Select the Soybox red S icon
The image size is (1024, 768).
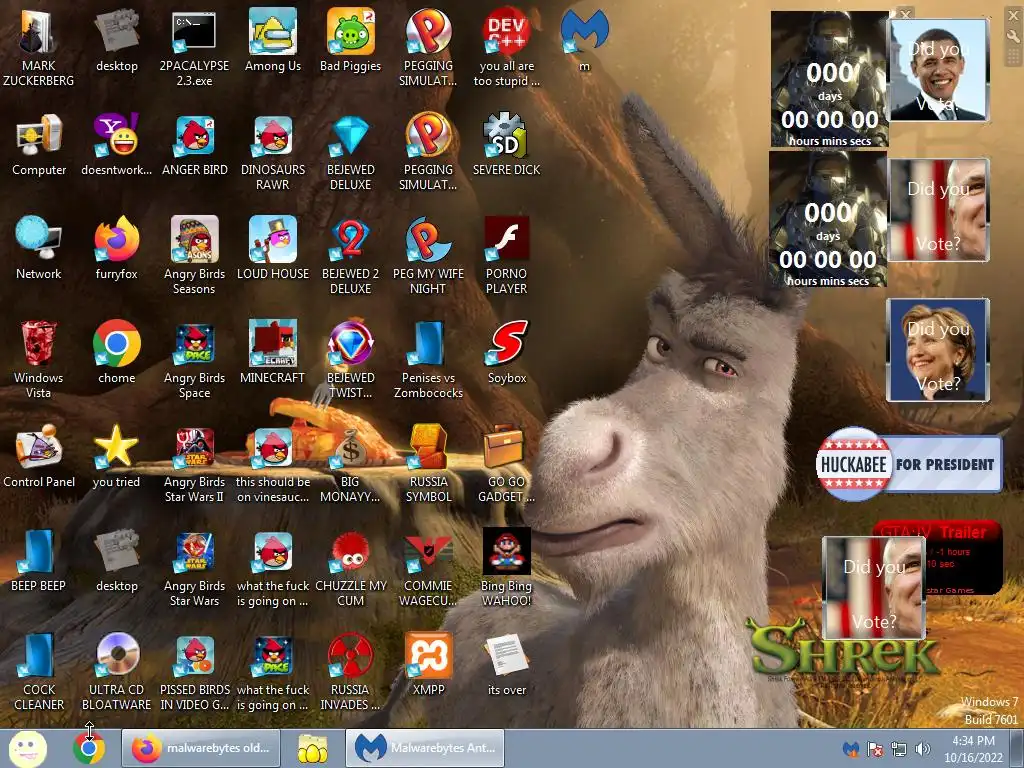(x=506, y=352)
